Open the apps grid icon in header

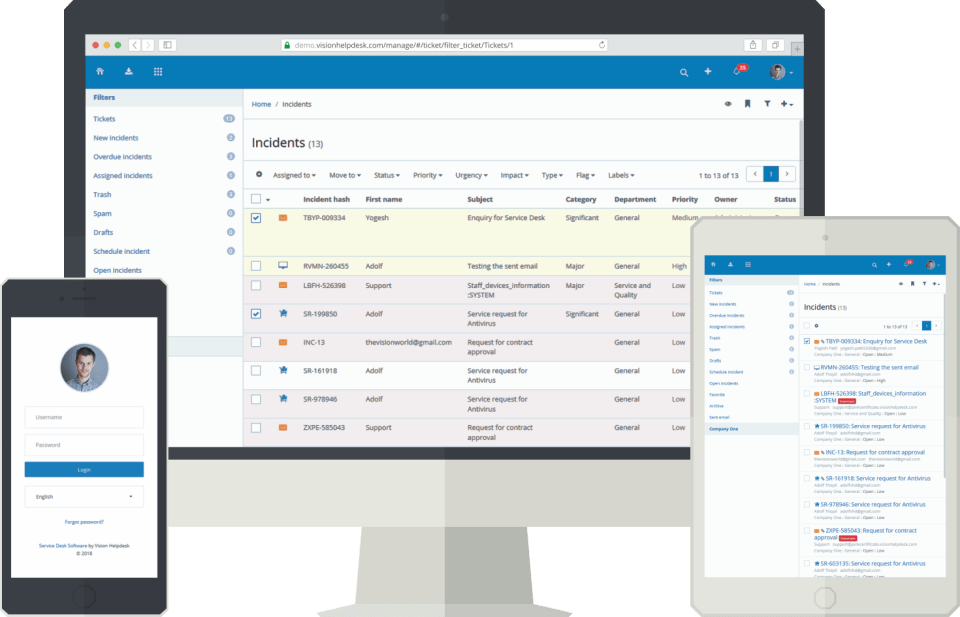(x=160, y=71)
